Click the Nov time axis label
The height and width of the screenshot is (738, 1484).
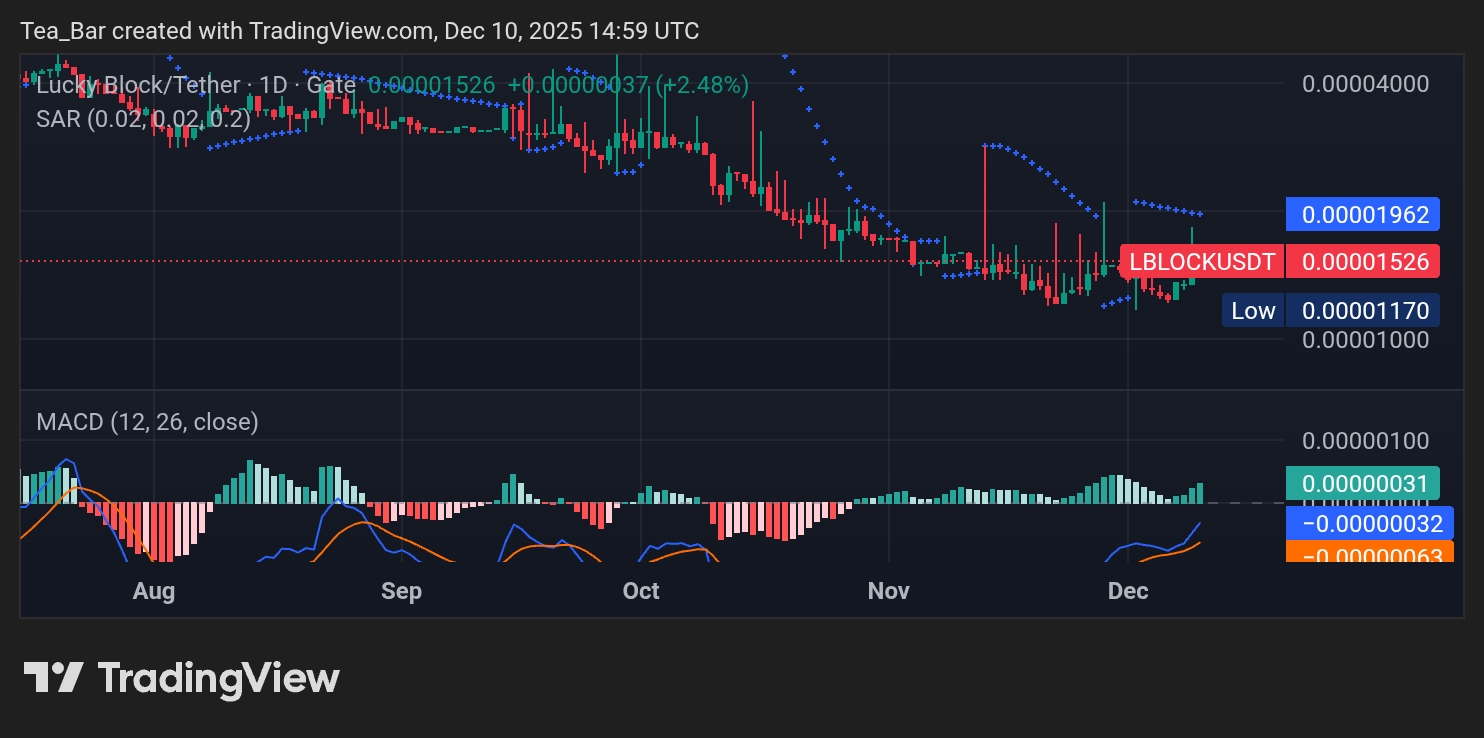point(889,591)
